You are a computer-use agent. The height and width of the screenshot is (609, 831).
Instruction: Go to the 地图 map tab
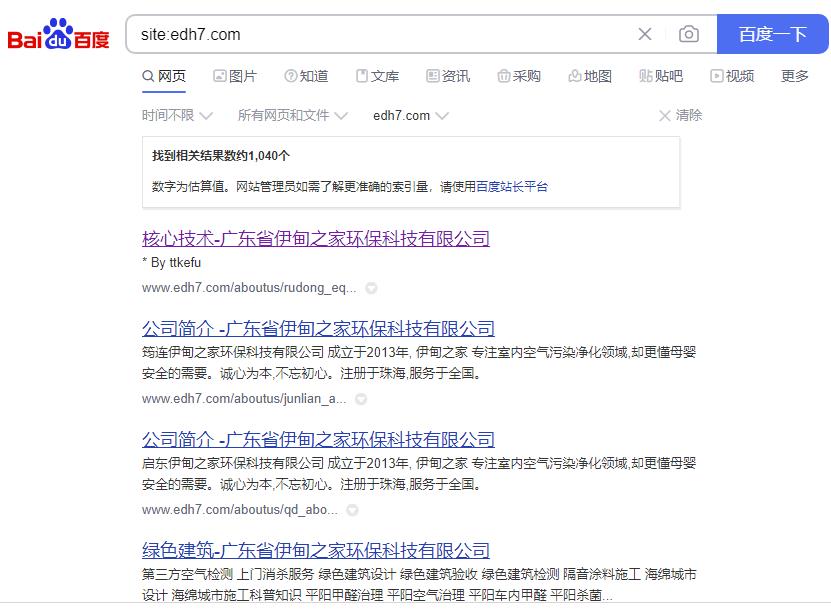point(590,76)
